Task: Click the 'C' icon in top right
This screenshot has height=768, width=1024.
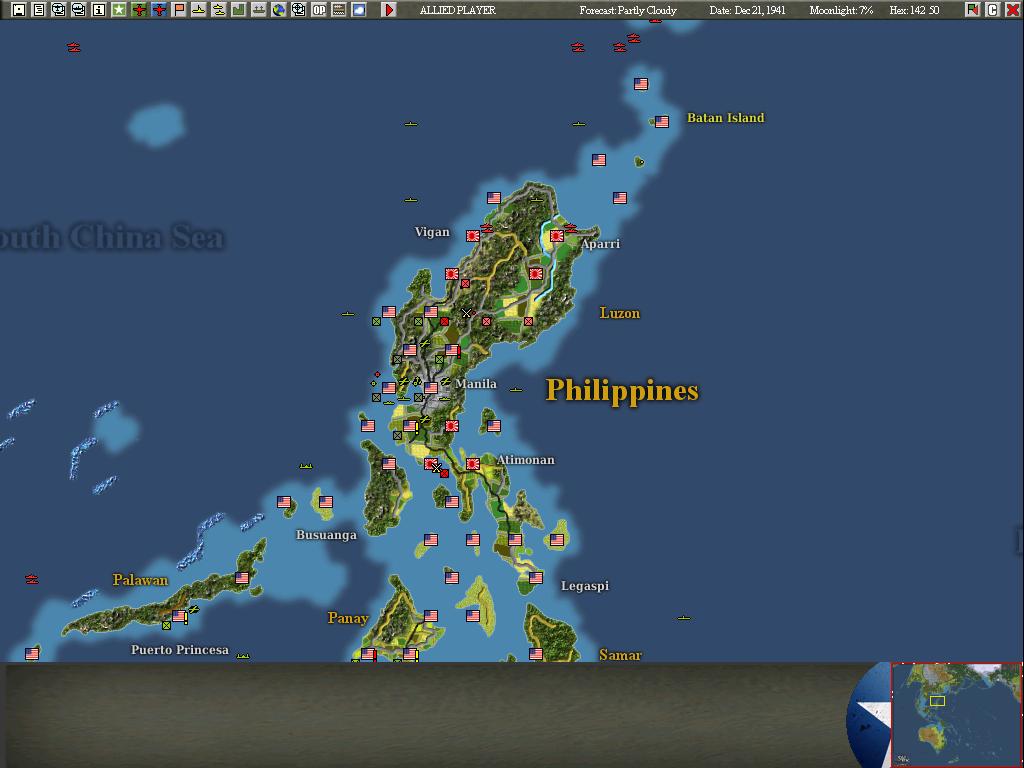Action: point(993,10)
